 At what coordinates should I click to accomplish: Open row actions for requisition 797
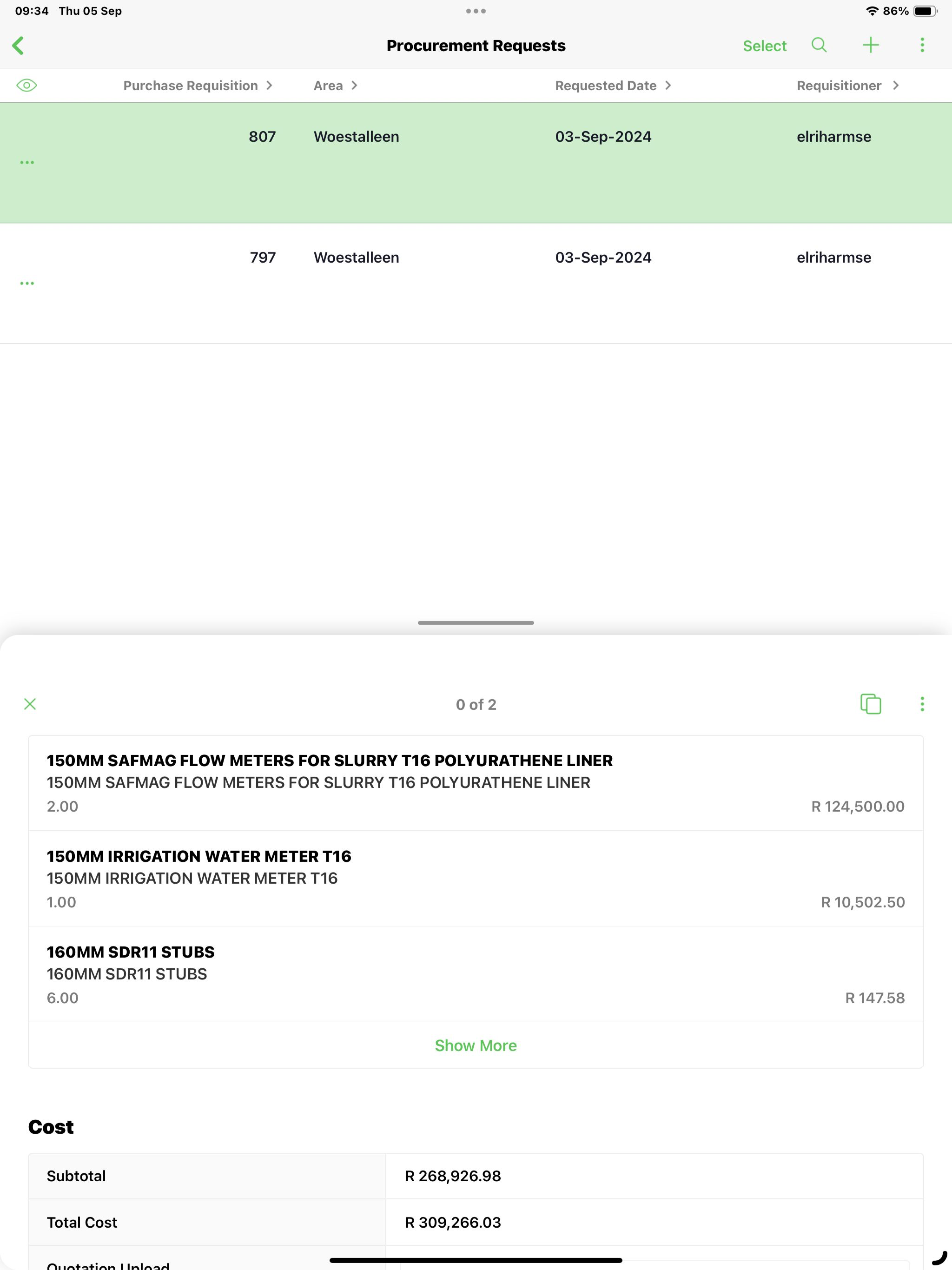point(27,283)
